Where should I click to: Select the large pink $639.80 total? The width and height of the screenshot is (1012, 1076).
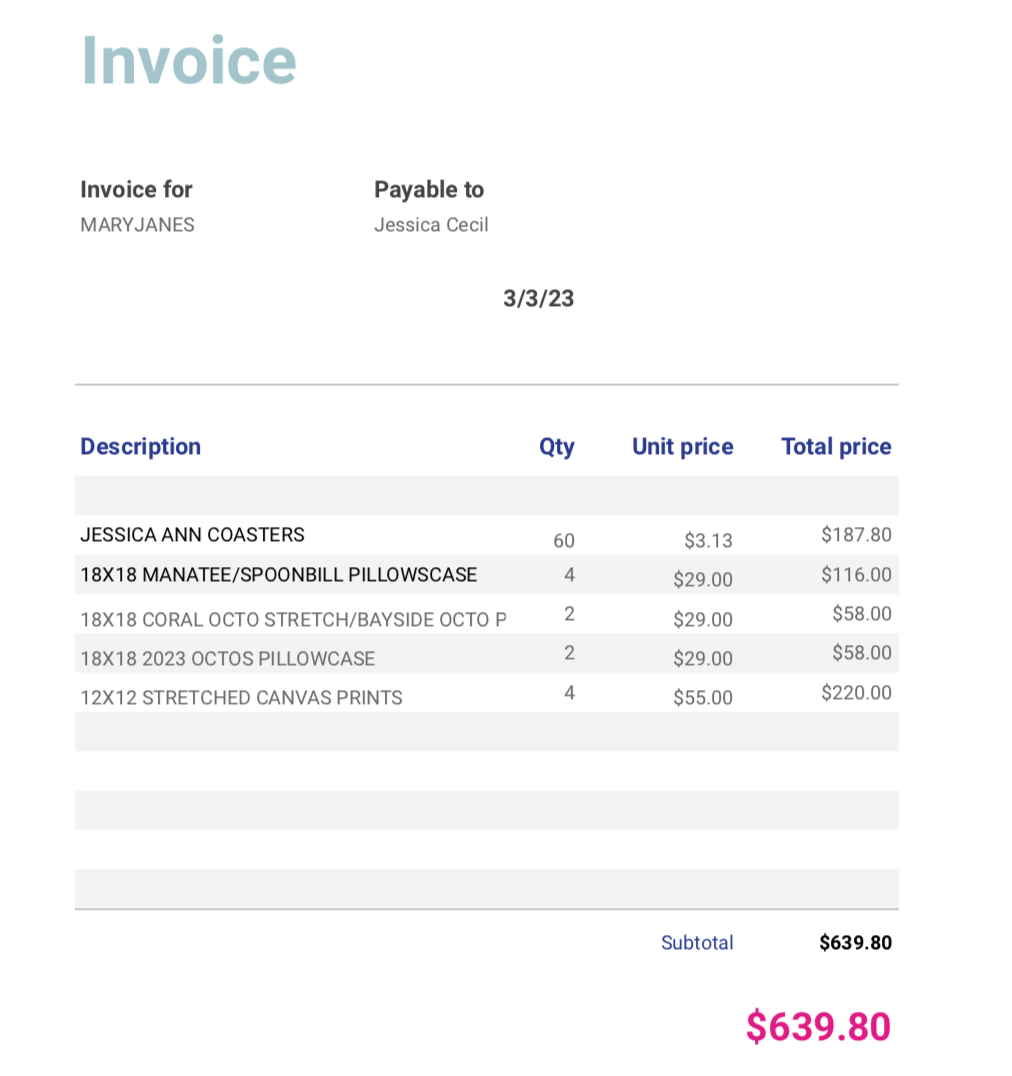click(x=818, y=1027)
